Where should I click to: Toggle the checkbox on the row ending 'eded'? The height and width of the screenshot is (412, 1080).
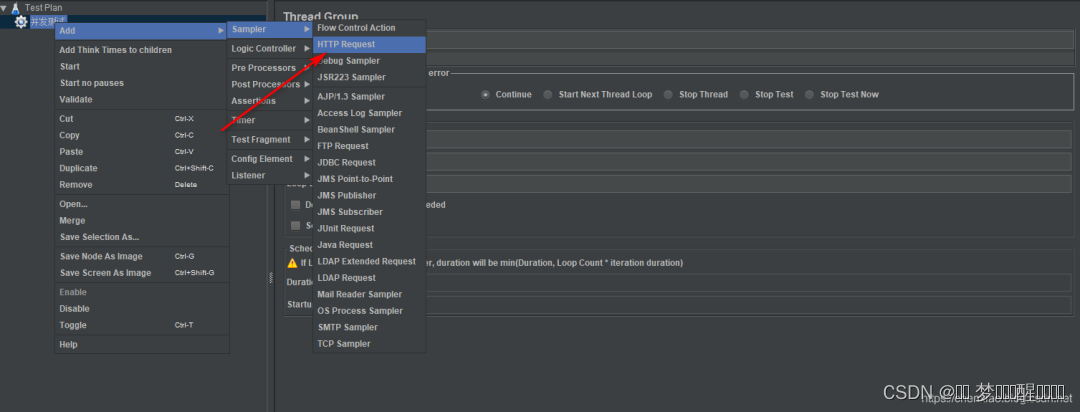point(295,205)
